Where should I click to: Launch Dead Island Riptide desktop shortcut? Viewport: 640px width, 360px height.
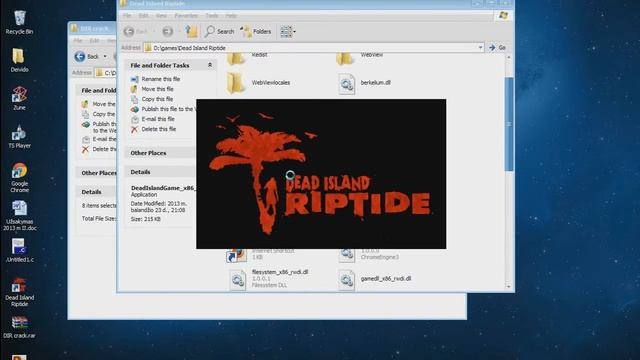(19, 292)
